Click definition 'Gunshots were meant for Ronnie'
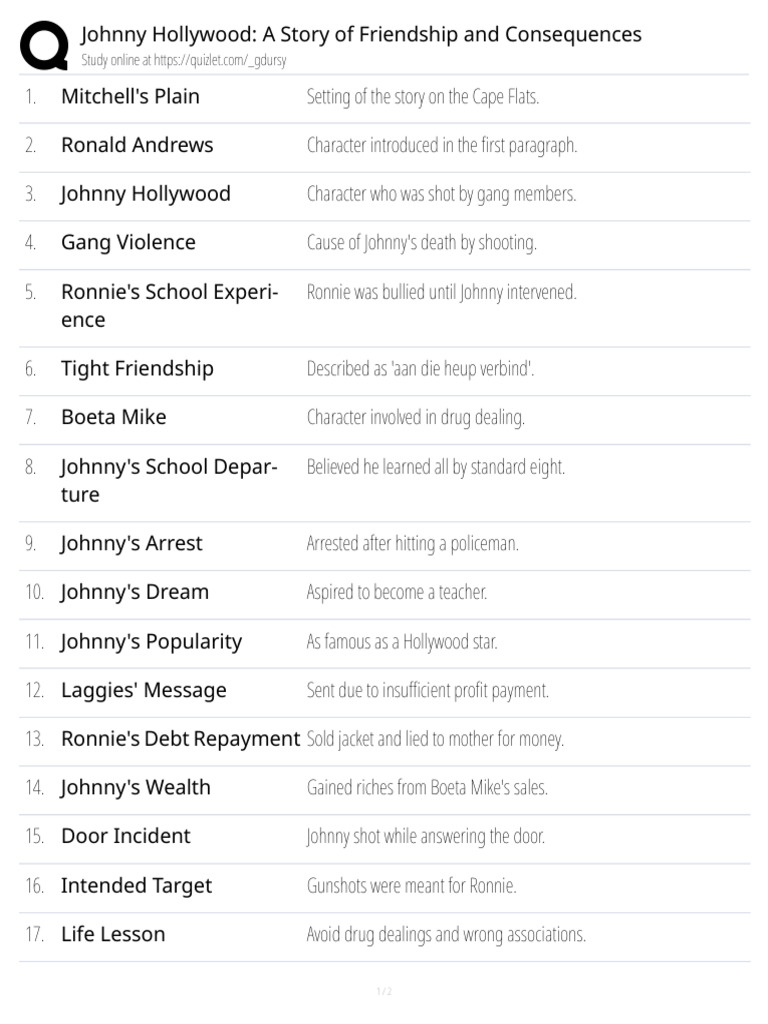 pos(411,886)
